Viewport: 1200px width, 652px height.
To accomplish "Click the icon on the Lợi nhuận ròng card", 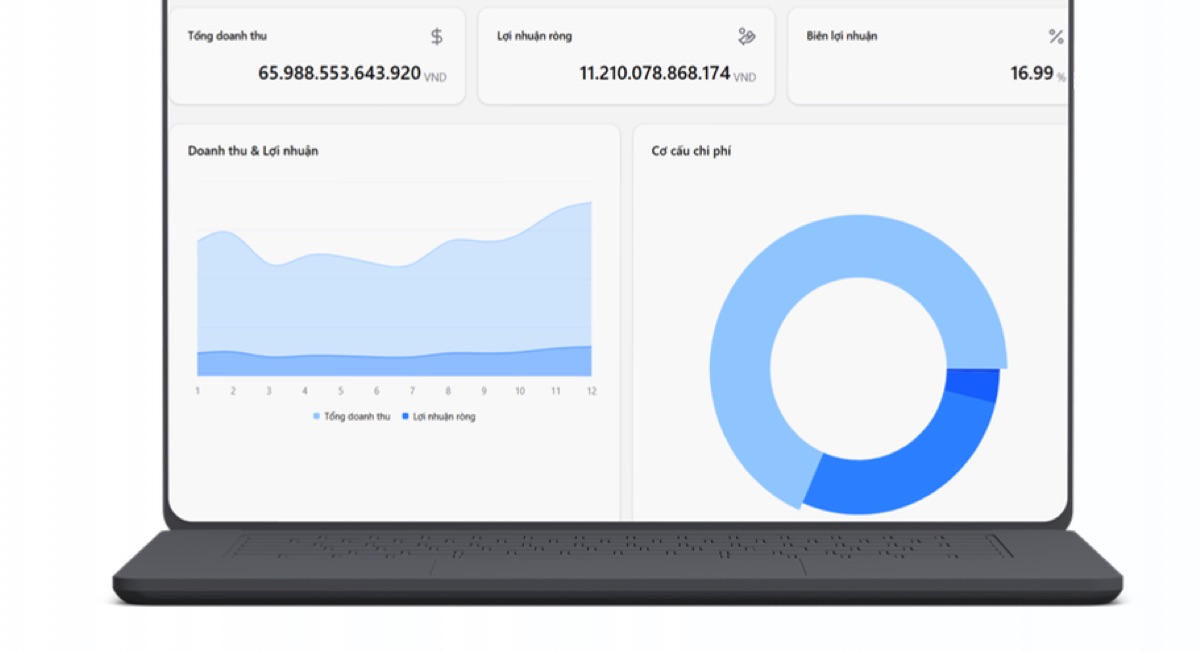I will (x=746, y=37).
